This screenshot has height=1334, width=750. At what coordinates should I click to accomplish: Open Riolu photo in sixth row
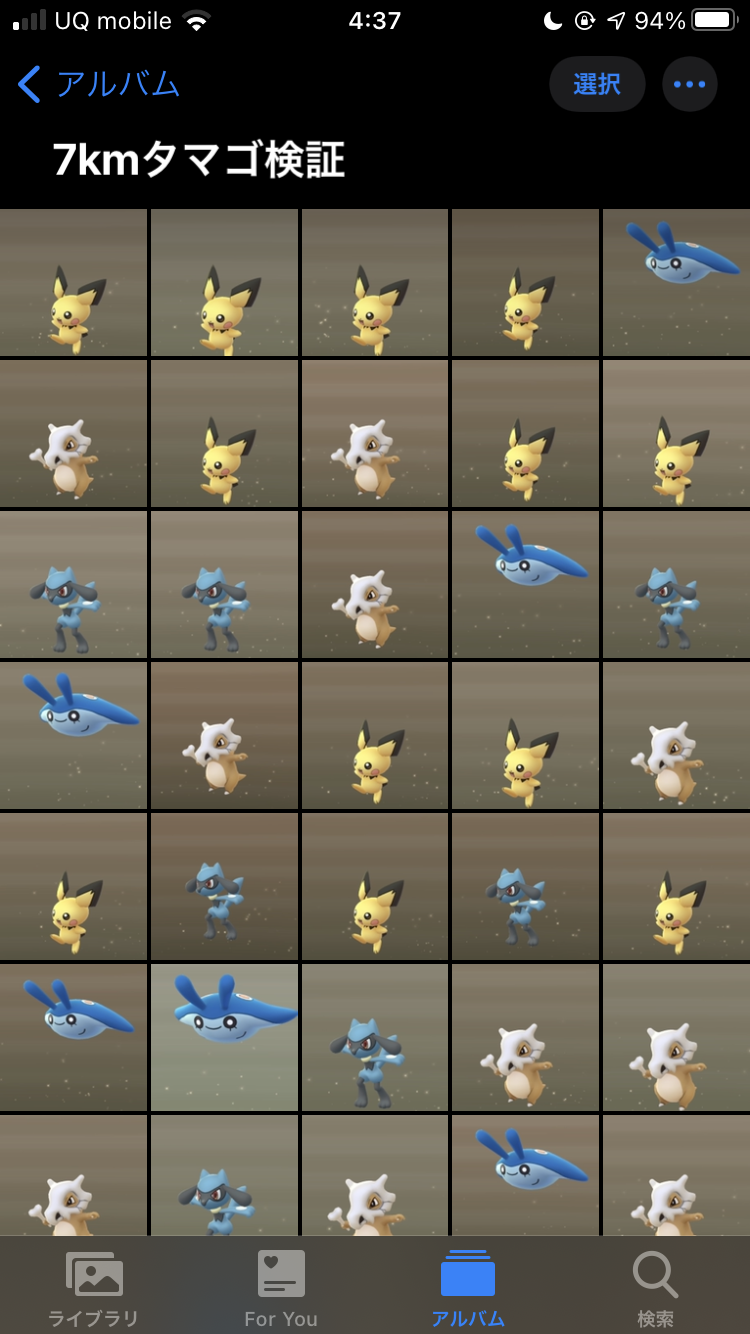click(x=375, y=1038)
